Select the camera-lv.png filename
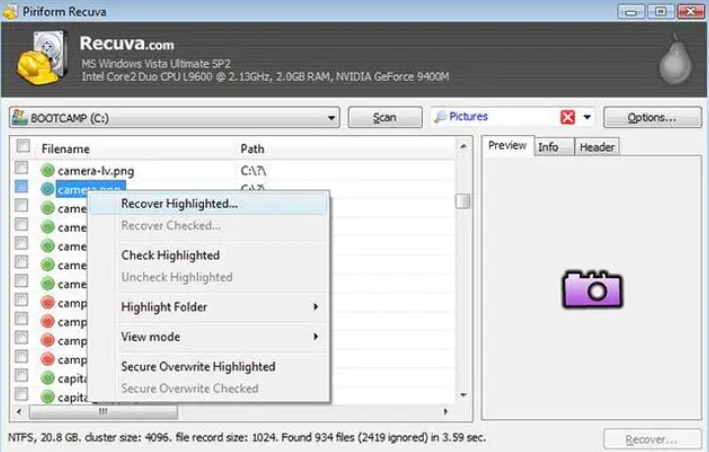This screenshot has height=452, width=709. 96,171
